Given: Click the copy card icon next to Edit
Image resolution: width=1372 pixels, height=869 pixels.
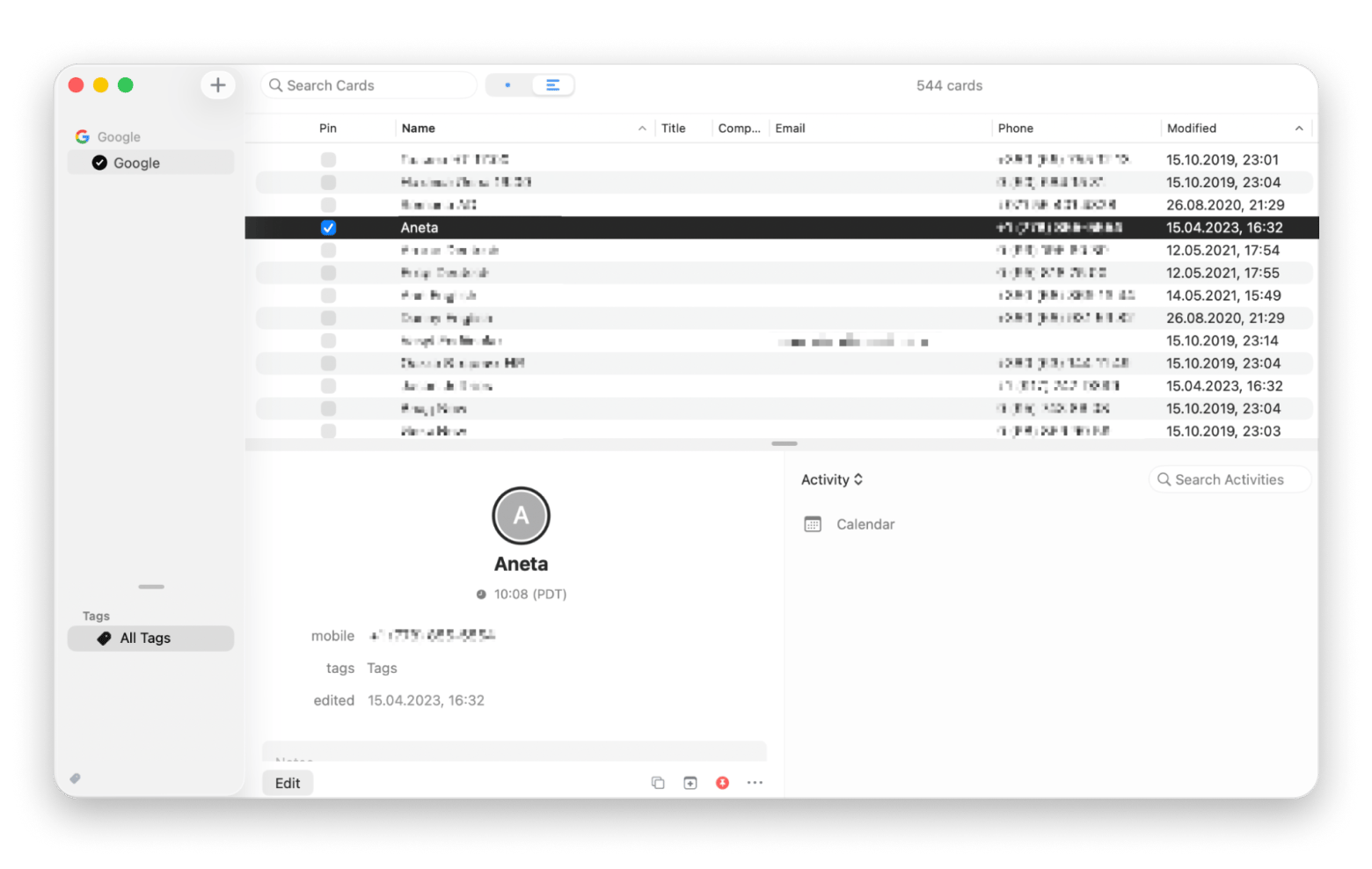Looking at the screenshot, I should [x=657, y=783].
